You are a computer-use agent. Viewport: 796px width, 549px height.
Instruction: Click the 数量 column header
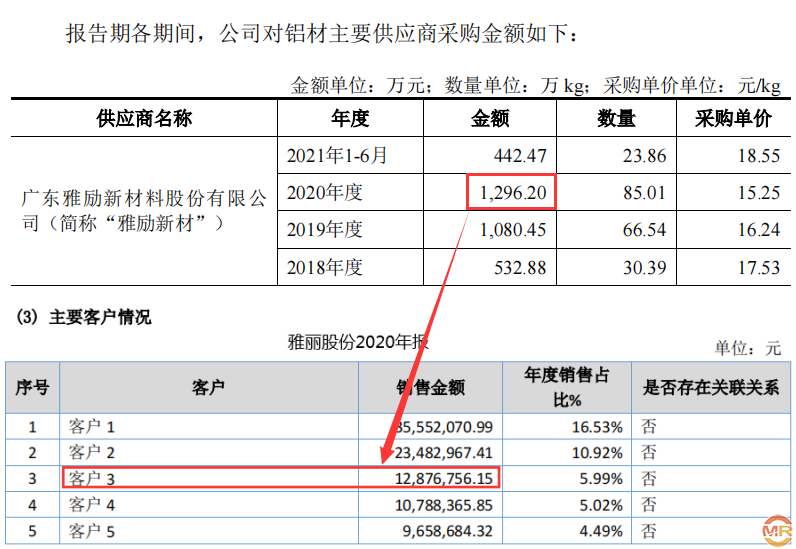(x=616, y=118)
